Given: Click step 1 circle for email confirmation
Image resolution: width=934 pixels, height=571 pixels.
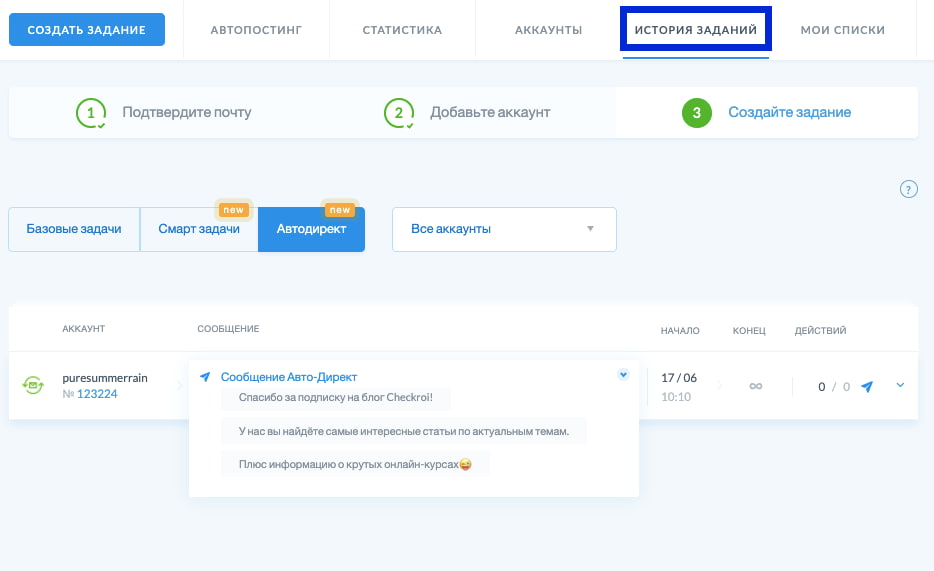Looking at the screenshot, I should 91,113.
